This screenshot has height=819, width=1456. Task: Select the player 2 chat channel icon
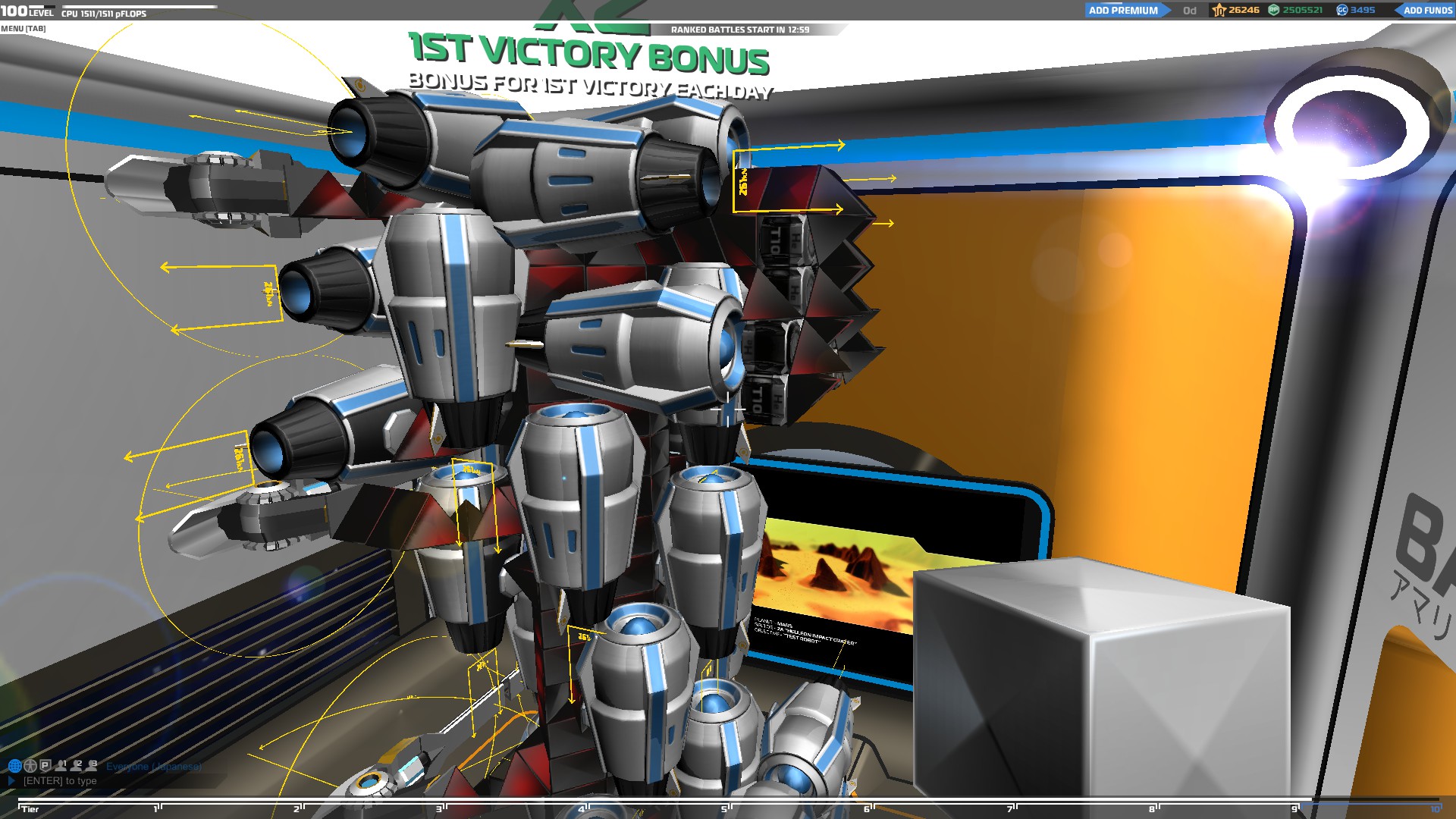pyautogui.click(x=76, y=766)
